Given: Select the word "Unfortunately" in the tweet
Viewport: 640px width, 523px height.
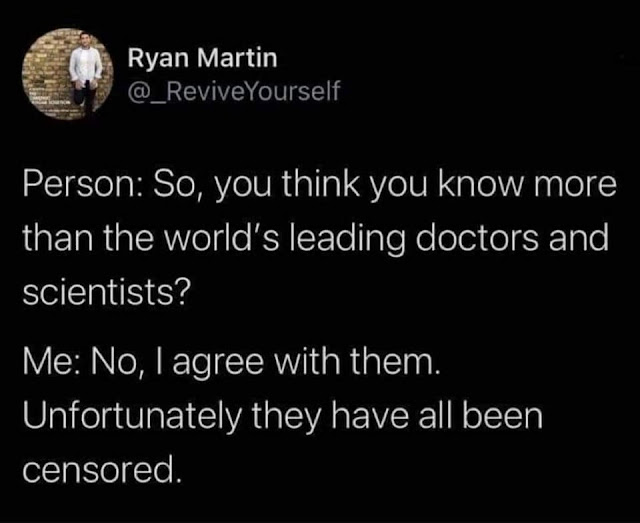Looking at the screenshot, I should click(x=132, y=418).
